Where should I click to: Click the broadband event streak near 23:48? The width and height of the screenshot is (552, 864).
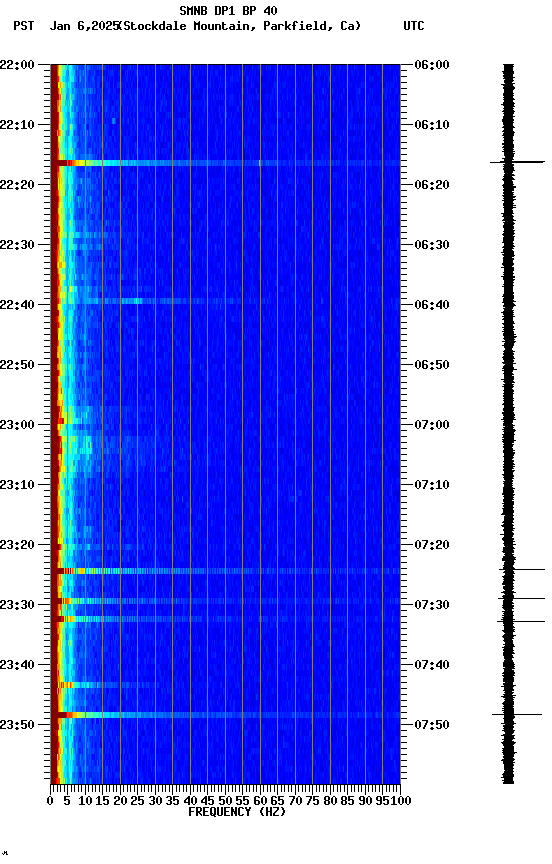click(x=225, y=715)
